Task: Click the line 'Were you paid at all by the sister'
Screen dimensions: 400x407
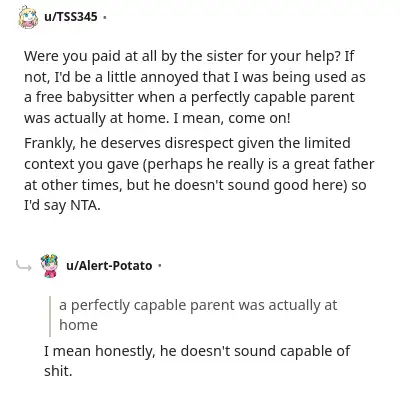Action: click(x=134, y=57)
